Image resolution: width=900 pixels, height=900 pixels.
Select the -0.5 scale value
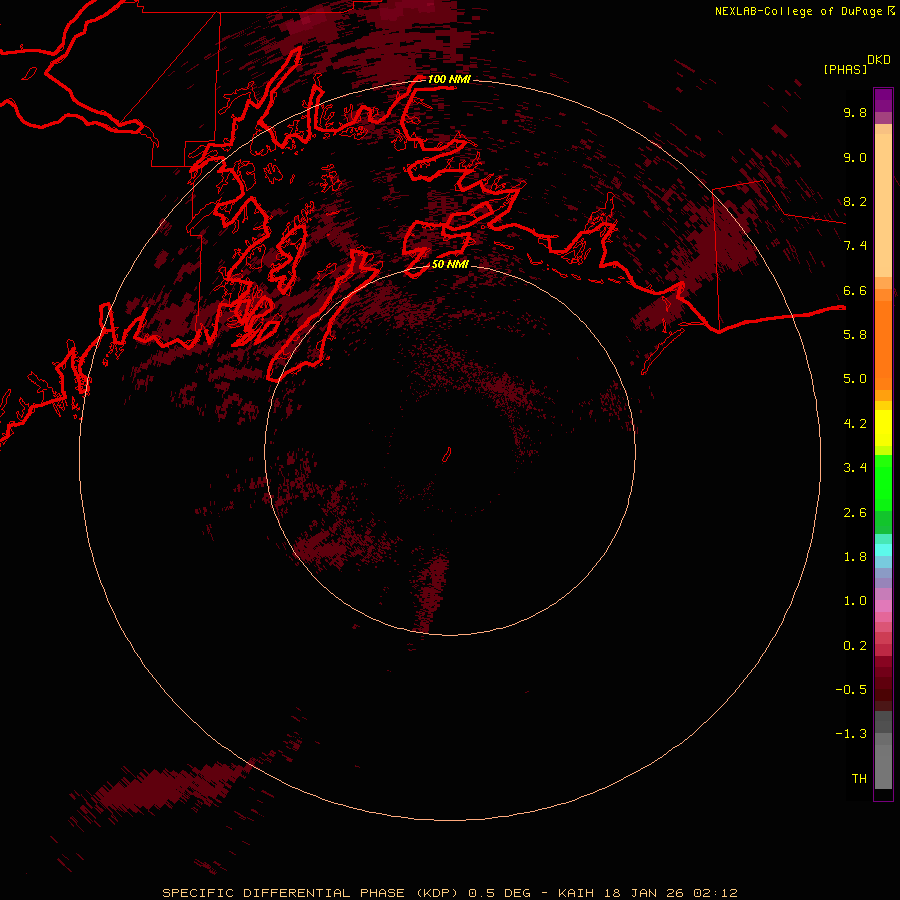point(851,690)
